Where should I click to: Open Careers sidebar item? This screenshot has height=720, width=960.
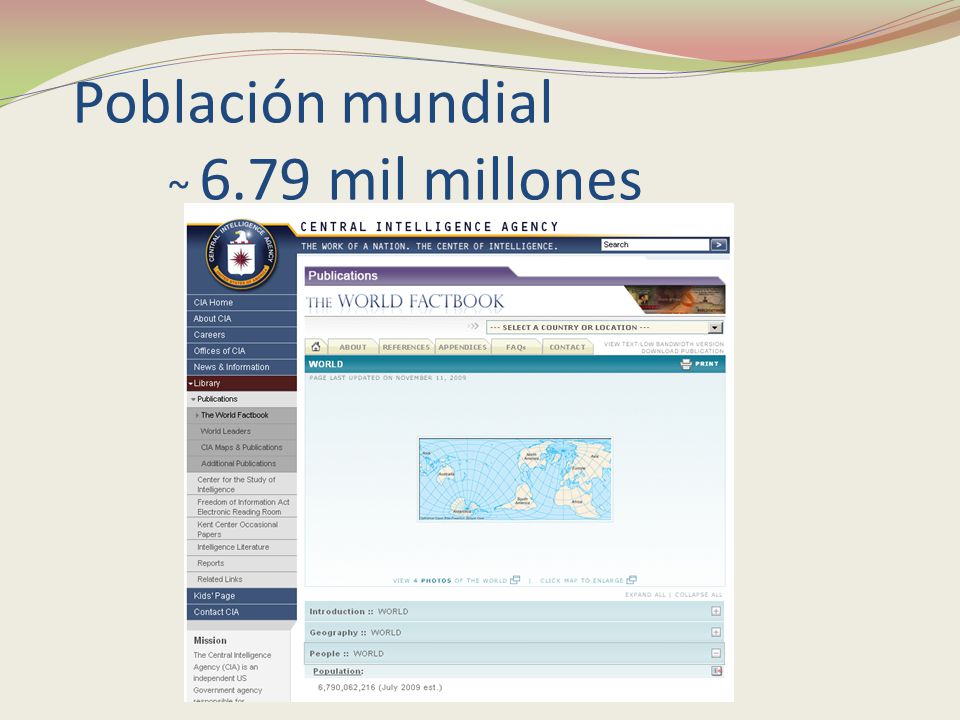tap(241, 335)
